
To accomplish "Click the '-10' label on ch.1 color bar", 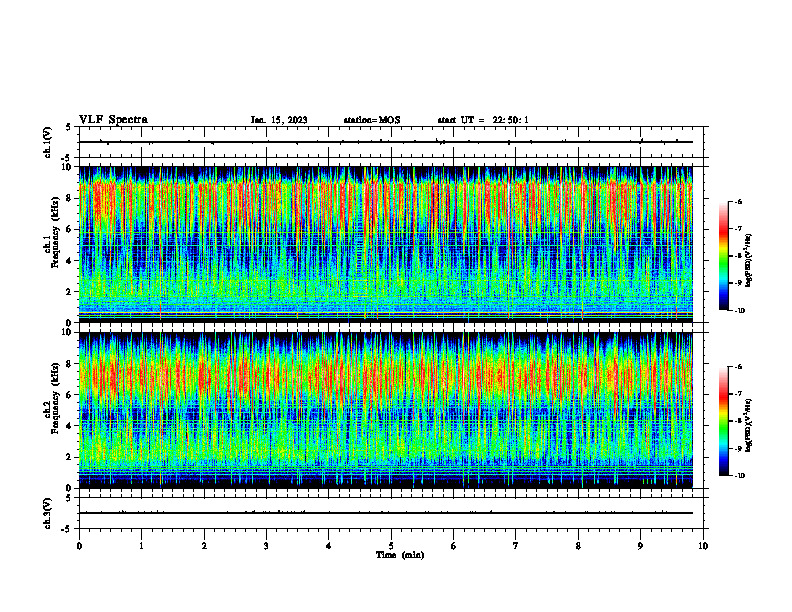I will [740, 311].
